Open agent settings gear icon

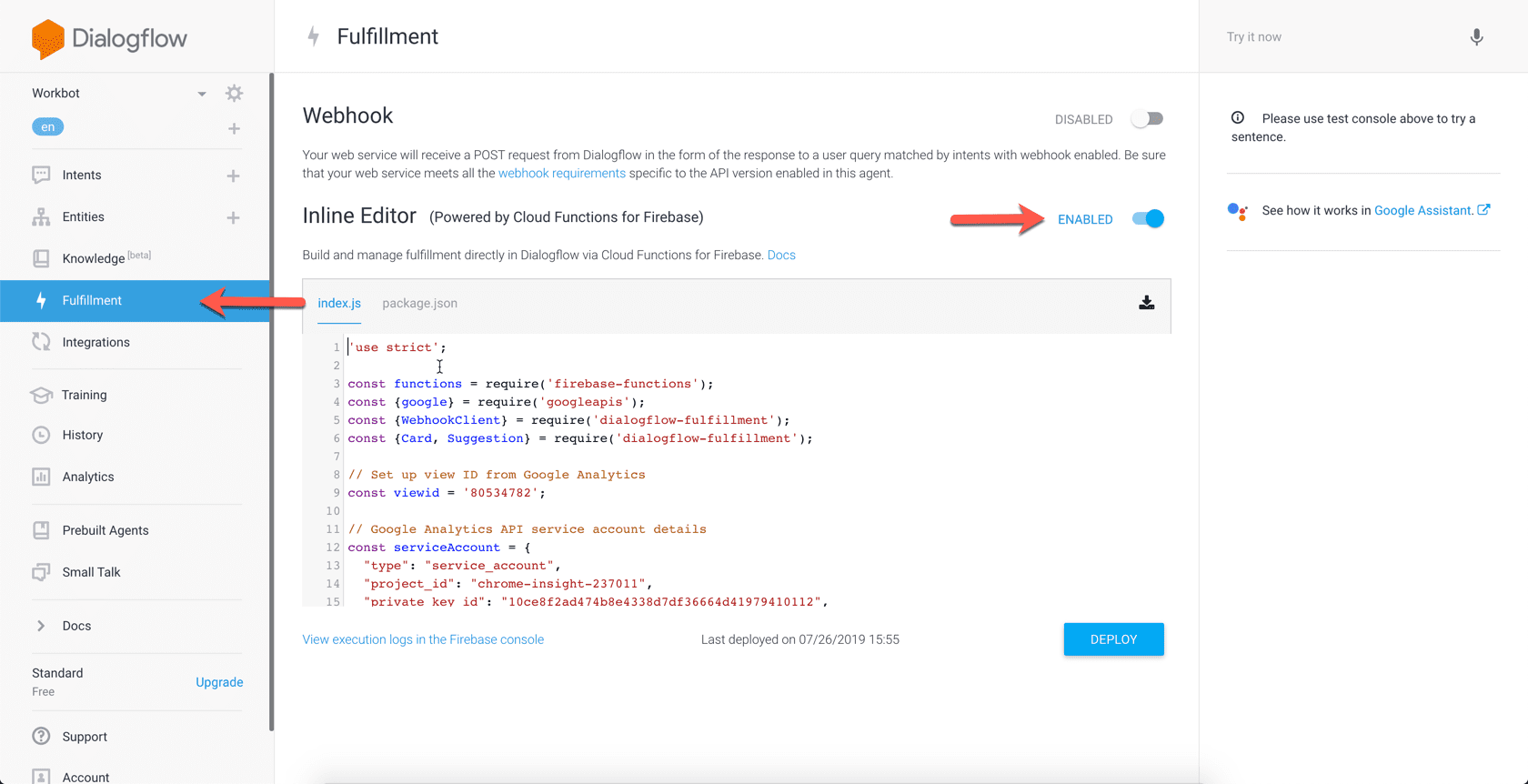(x=234, y=93)
